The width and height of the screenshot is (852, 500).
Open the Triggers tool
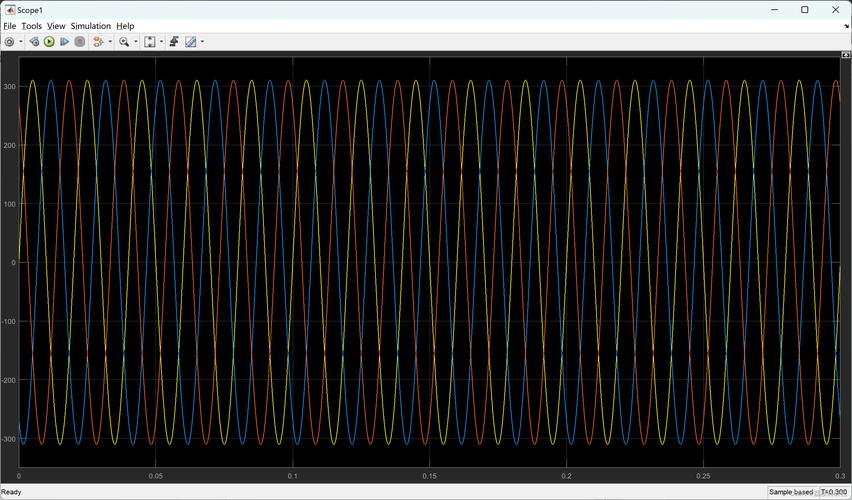pos(174,42)
